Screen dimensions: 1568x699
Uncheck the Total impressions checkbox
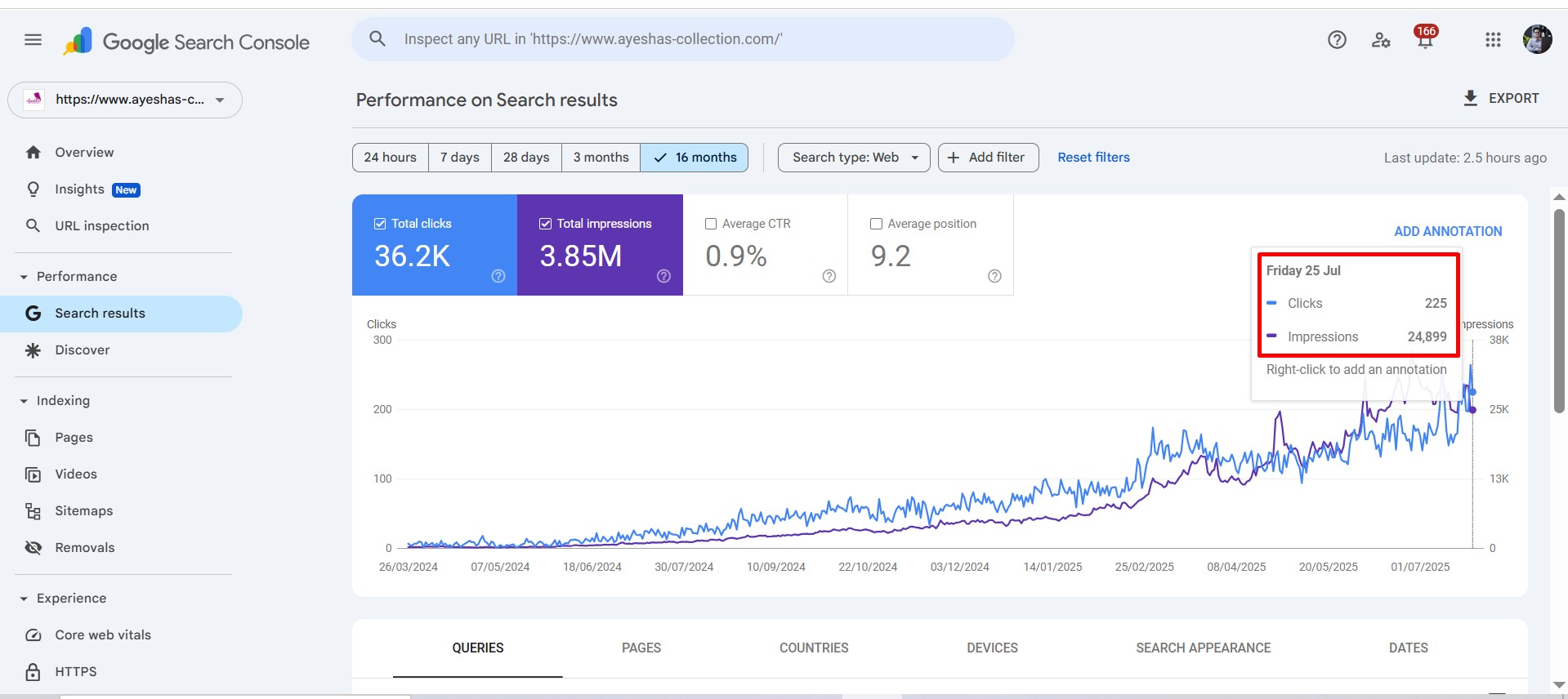545,224
